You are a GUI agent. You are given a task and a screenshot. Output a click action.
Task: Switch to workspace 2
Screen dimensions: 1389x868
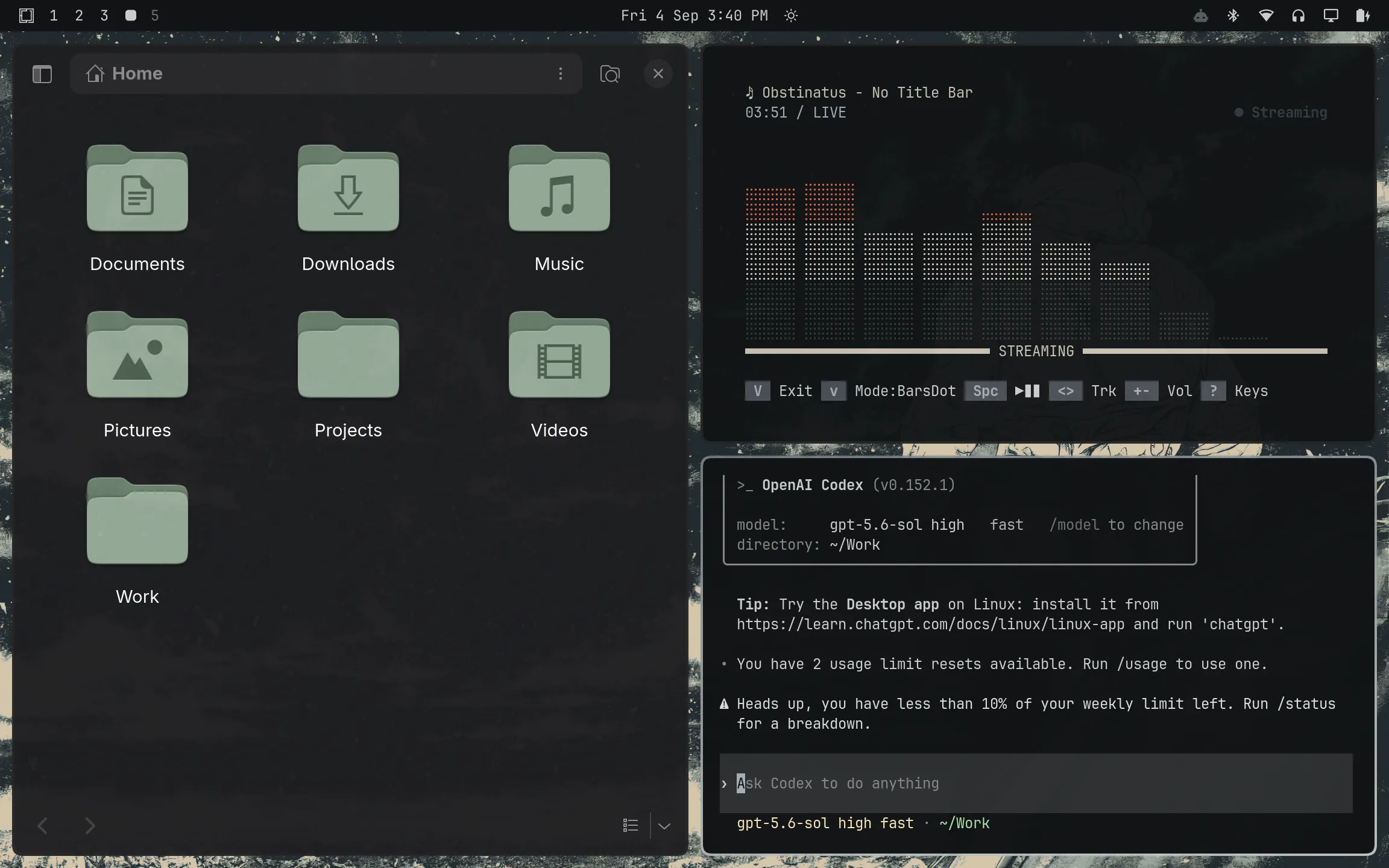(x=79, y=16)
